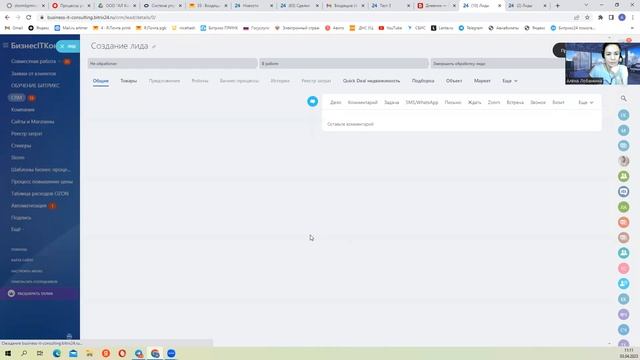Open a new browser tab with the plus
Viewport: 640px width, 360px height.
(558, 6)
